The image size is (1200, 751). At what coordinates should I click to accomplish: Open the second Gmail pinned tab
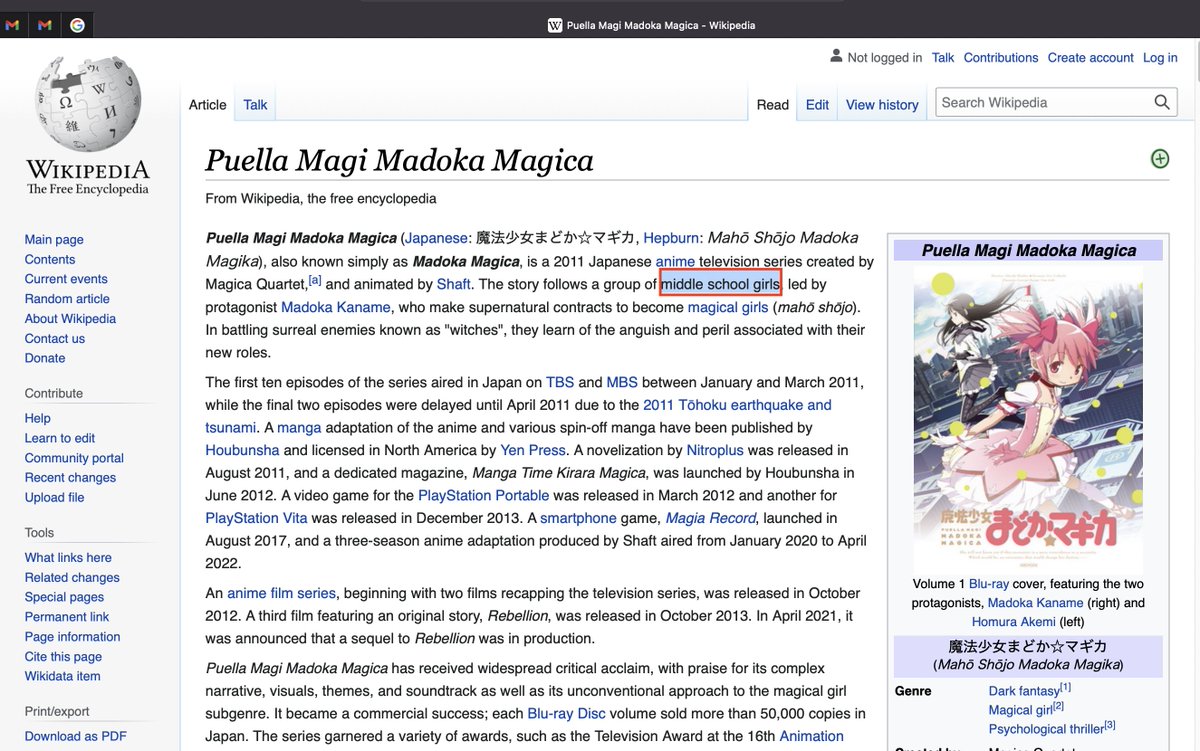point(44,25)
